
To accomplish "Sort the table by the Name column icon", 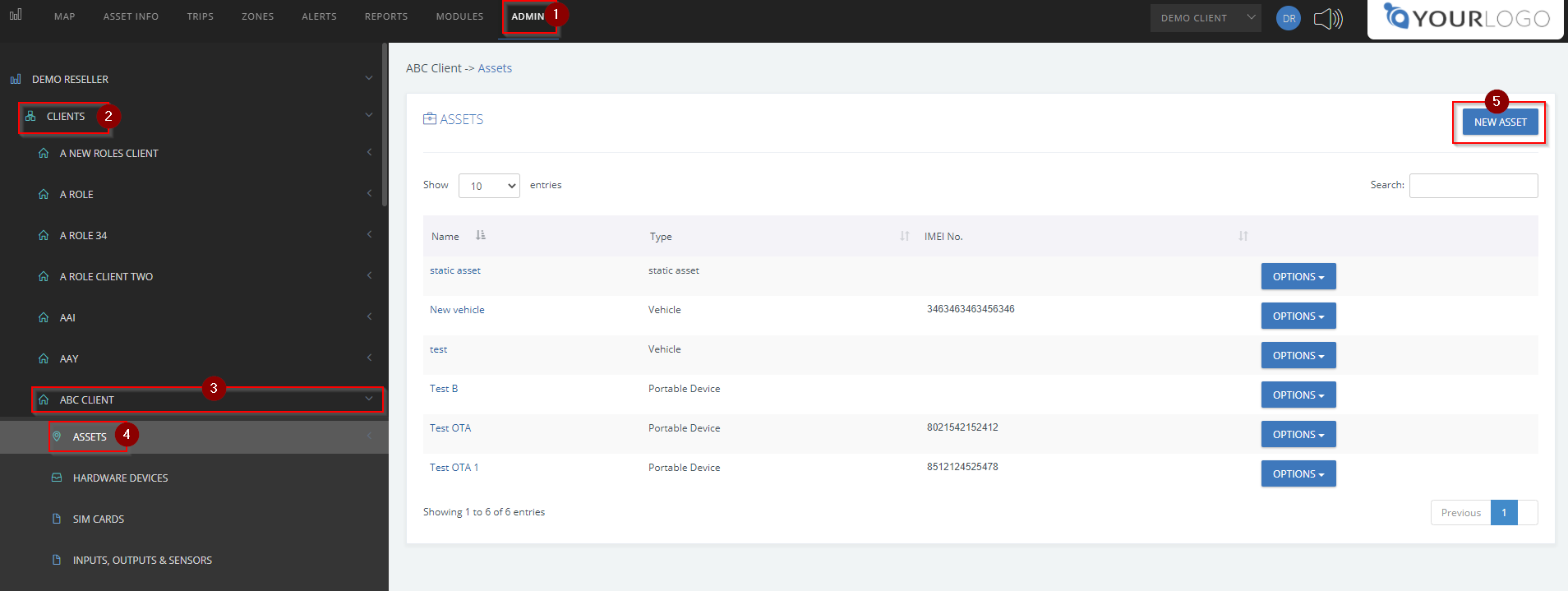I will coord(481,235).
